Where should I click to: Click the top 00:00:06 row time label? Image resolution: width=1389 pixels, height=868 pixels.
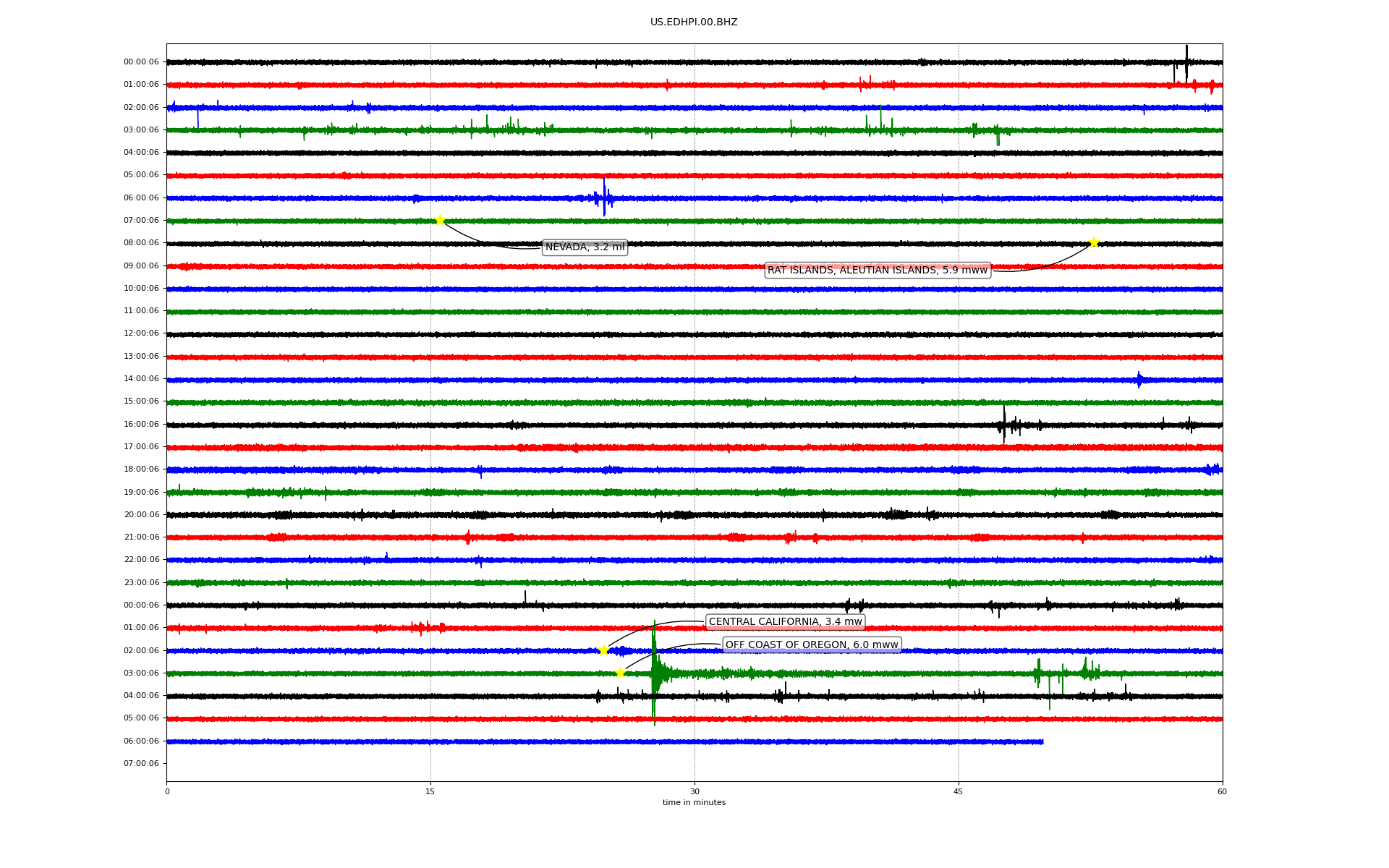point(141,62)
